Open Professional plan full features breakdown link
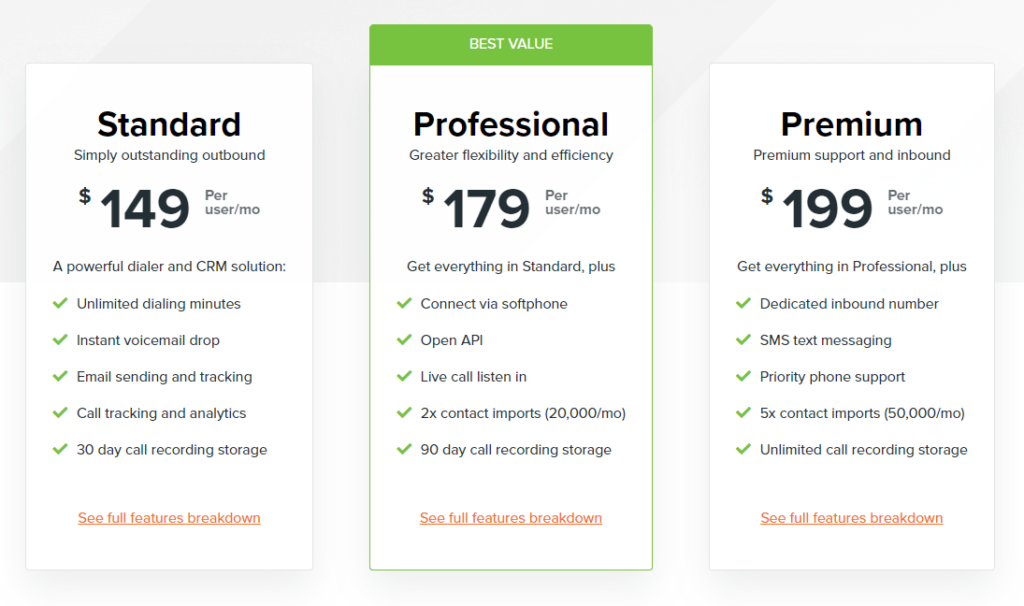Image resolution: width=1024 pixels, height=606 pixels. pyautogui.click(x=511, y=518)
